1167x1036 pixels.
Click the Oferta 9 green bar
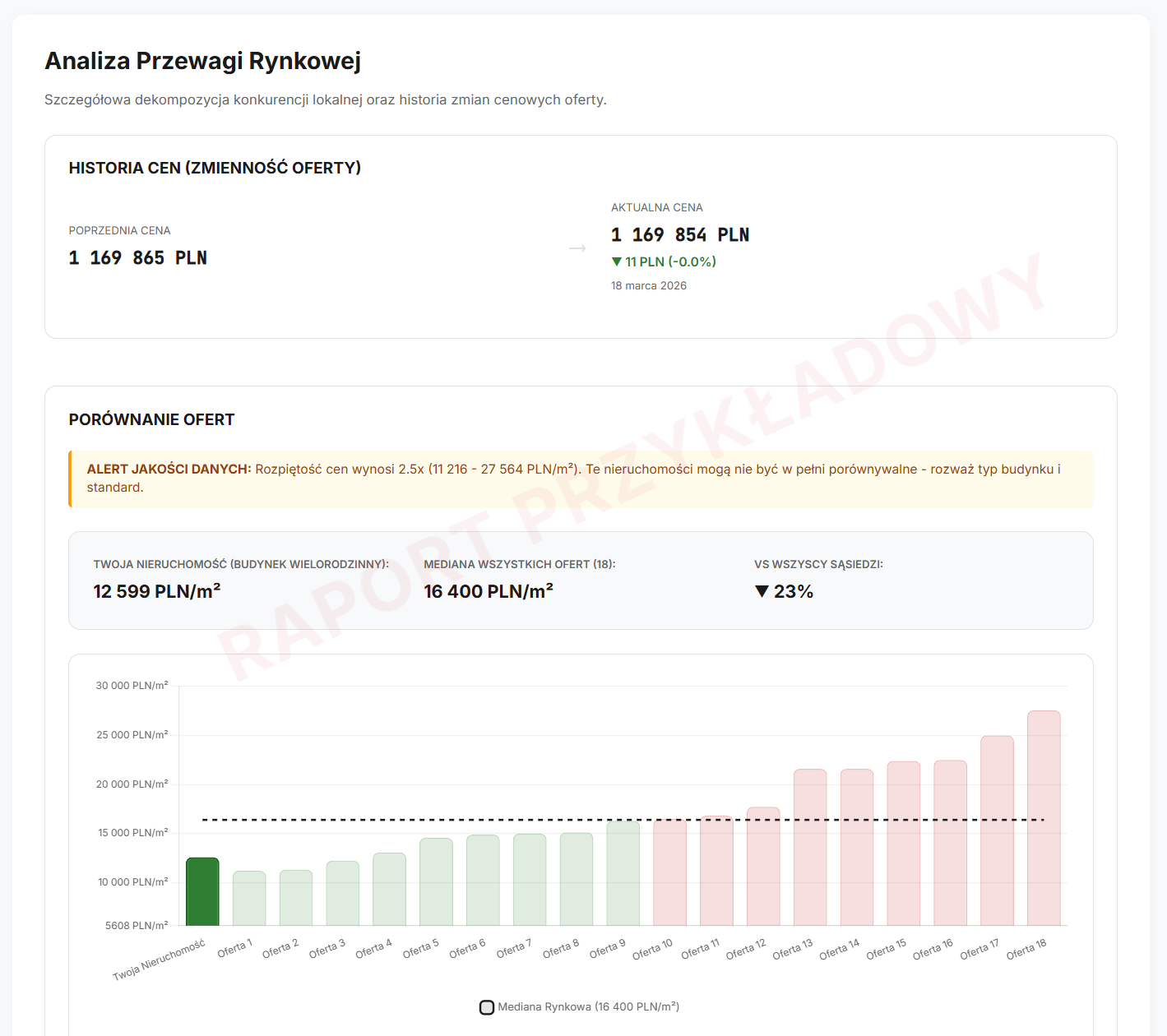[623, 873]
